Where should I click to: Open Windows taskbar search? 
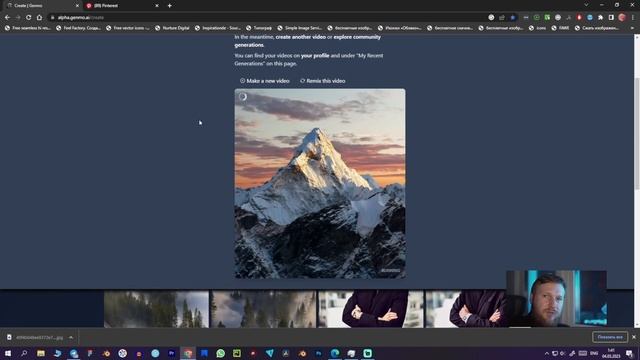(x=24, y=353)
